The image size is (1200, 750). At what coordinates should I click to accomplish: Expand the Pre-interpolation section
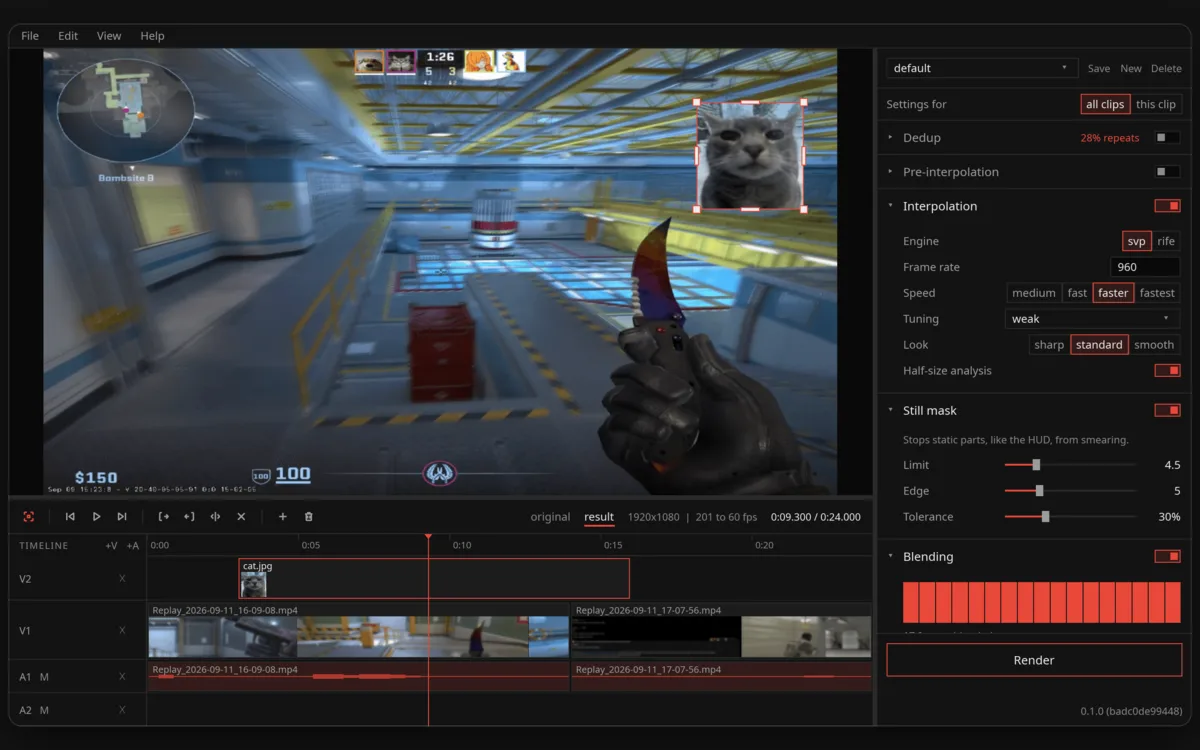[x=890, y=172]
